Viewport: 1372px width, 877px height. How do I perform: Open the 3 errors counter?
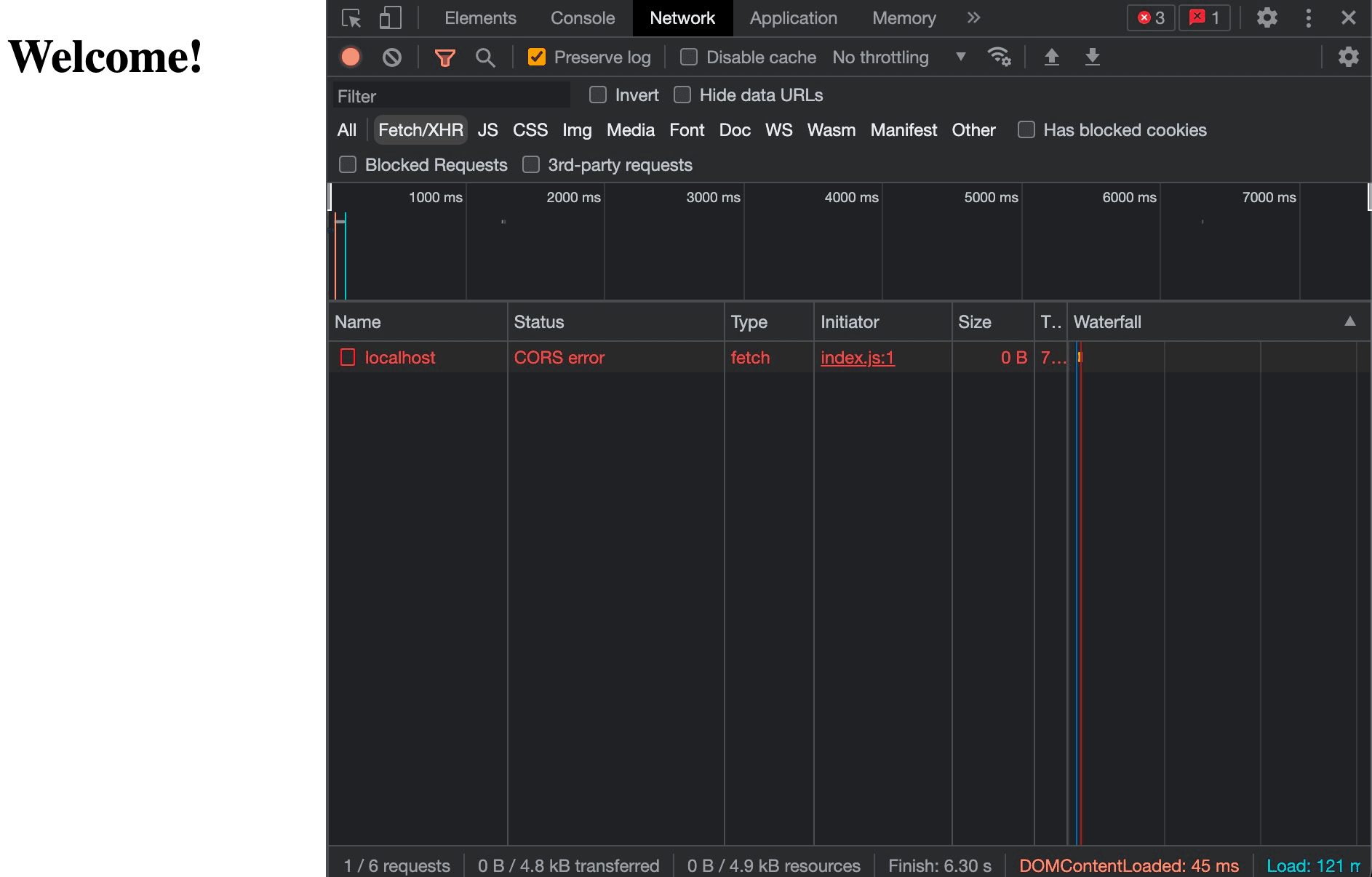click(1151, 17)
